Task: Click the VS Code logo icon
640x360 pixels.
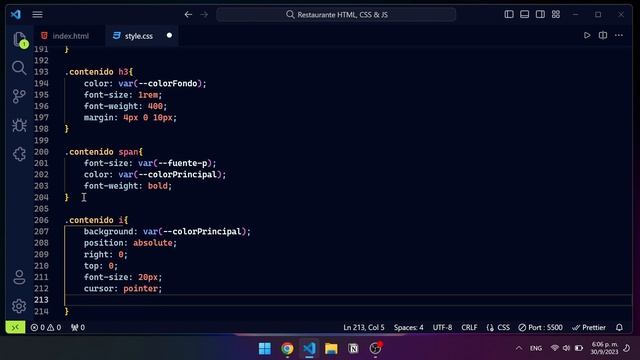Action: 16,15
